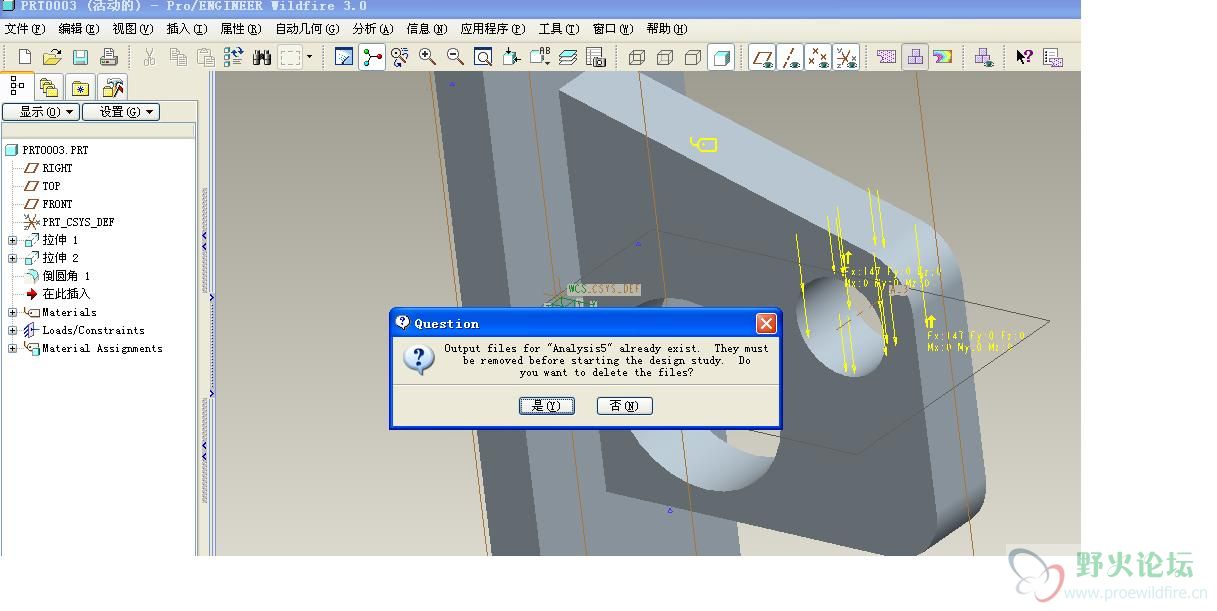Open the 插入(I) menu
The image size is (1217, 611).
(187, 29)
